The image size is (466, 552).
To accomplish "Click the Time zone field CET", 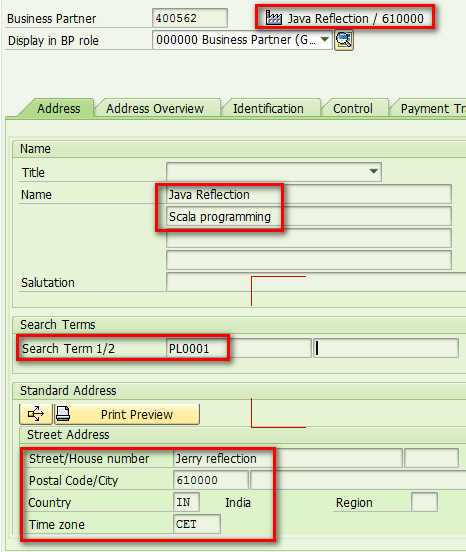I will tap(197, 524).
